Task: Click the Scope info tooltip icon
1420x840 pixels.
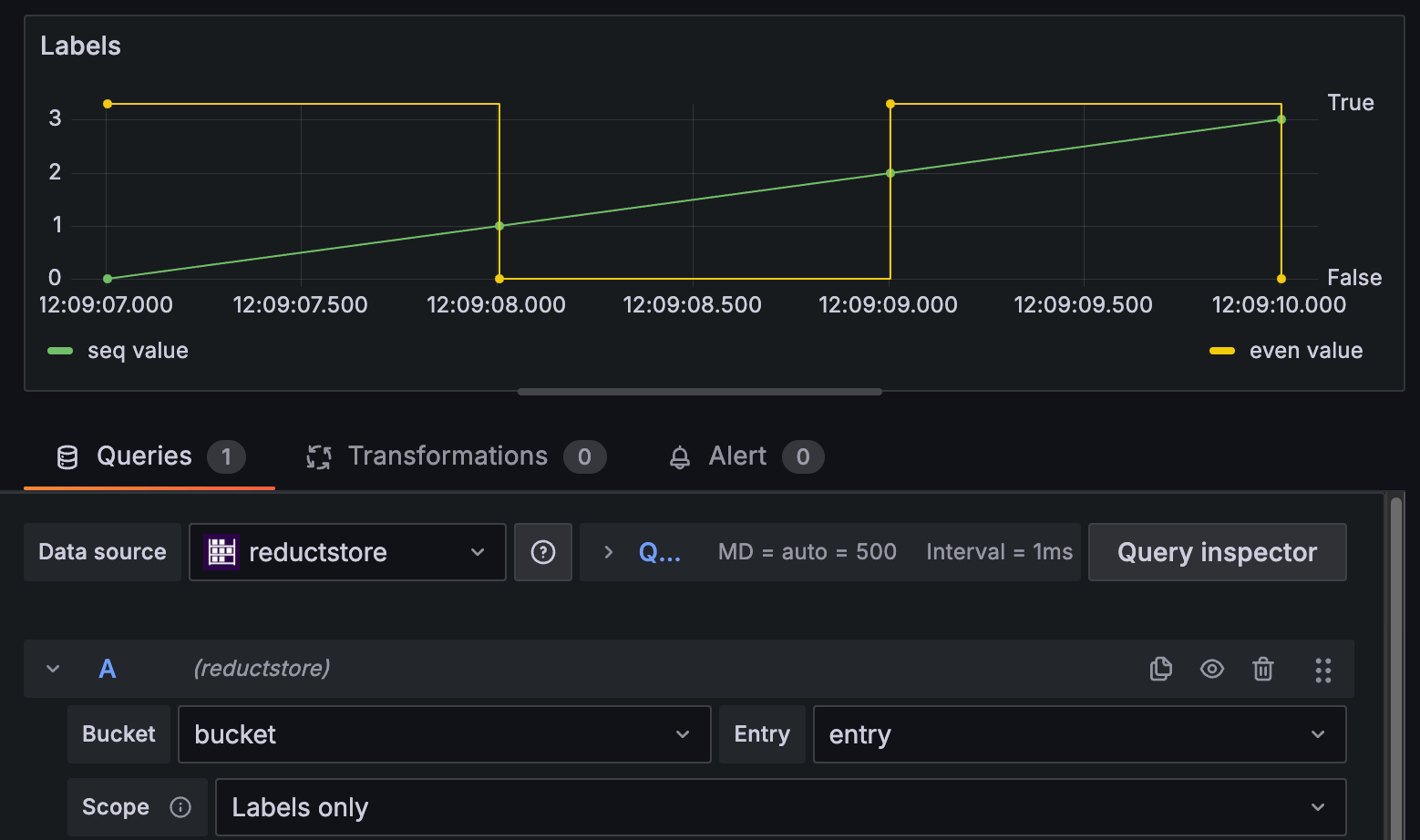Action: click(180, 807)
